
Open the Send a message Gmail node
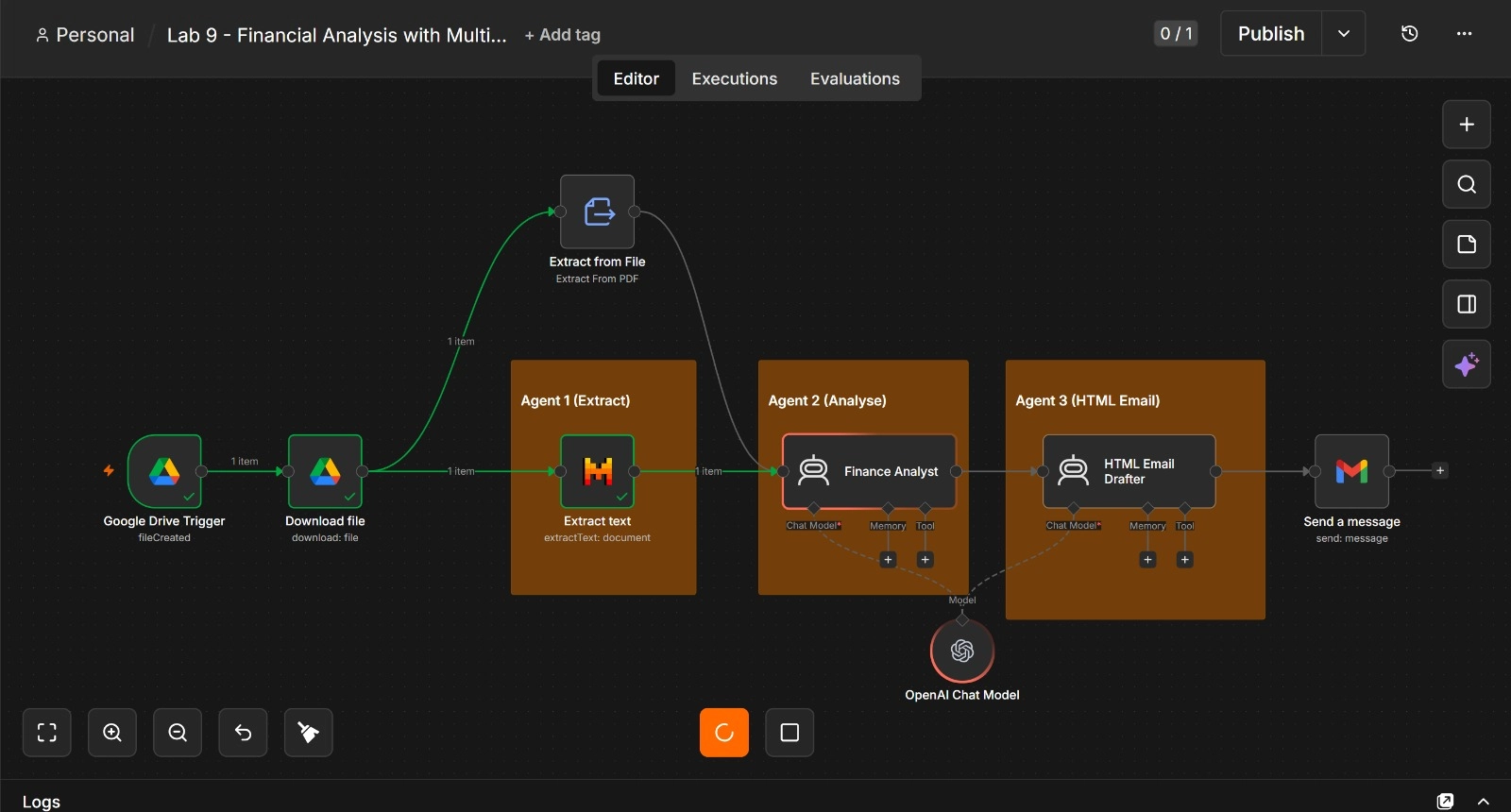pyautogui.click(x=1351, y=471)
